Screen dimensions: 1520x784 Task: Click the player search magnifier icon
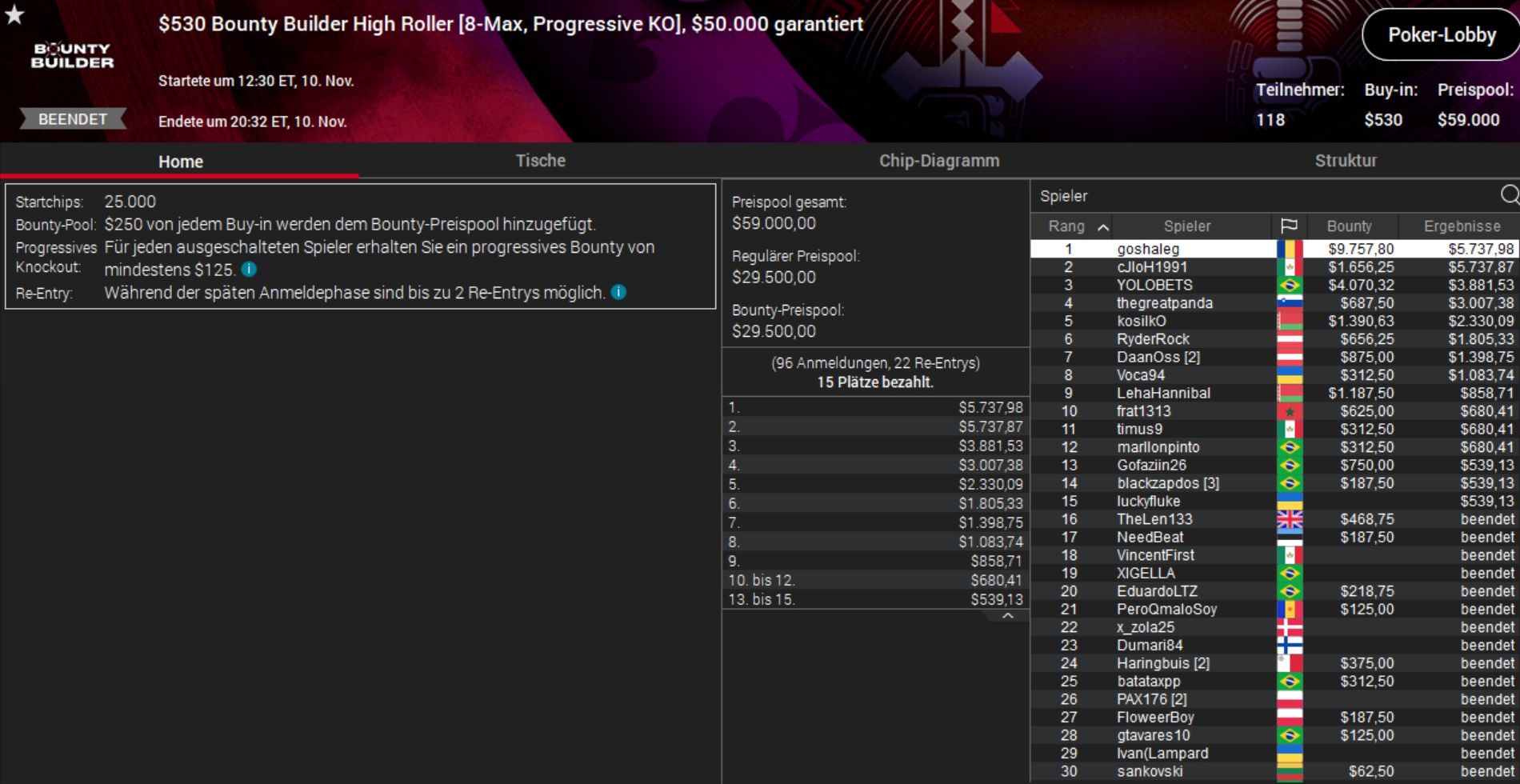1509,195
